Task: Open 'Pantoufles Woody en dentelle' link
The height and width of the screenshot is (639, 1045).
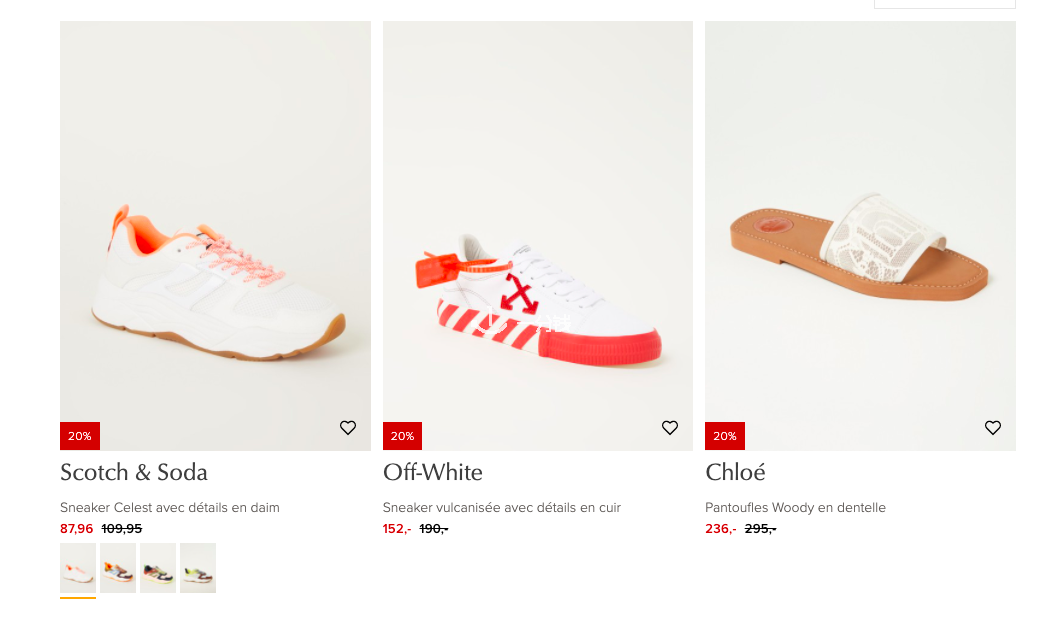Action: 796,508
